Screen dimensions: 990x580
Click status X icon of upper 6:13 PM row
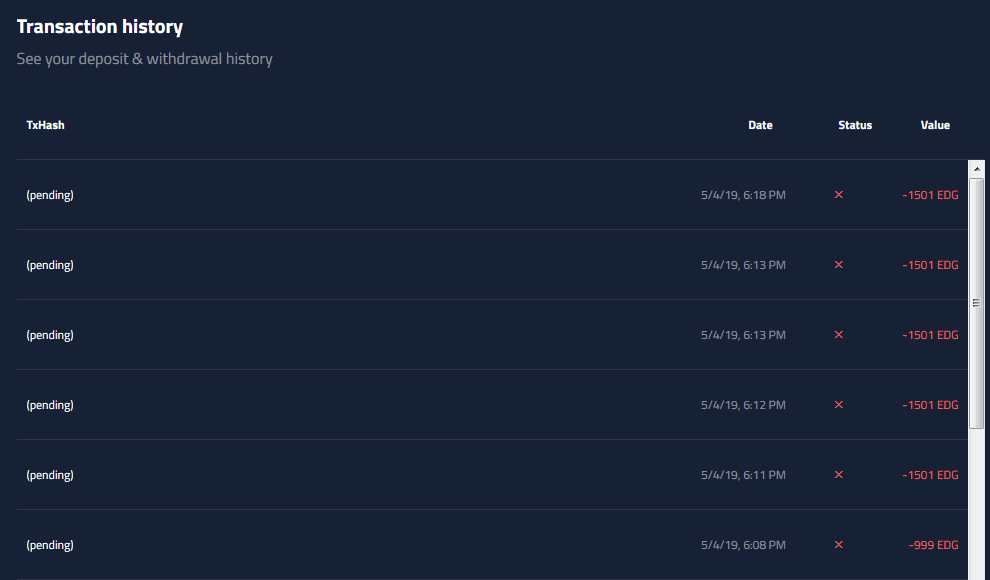tap(838, 265)
